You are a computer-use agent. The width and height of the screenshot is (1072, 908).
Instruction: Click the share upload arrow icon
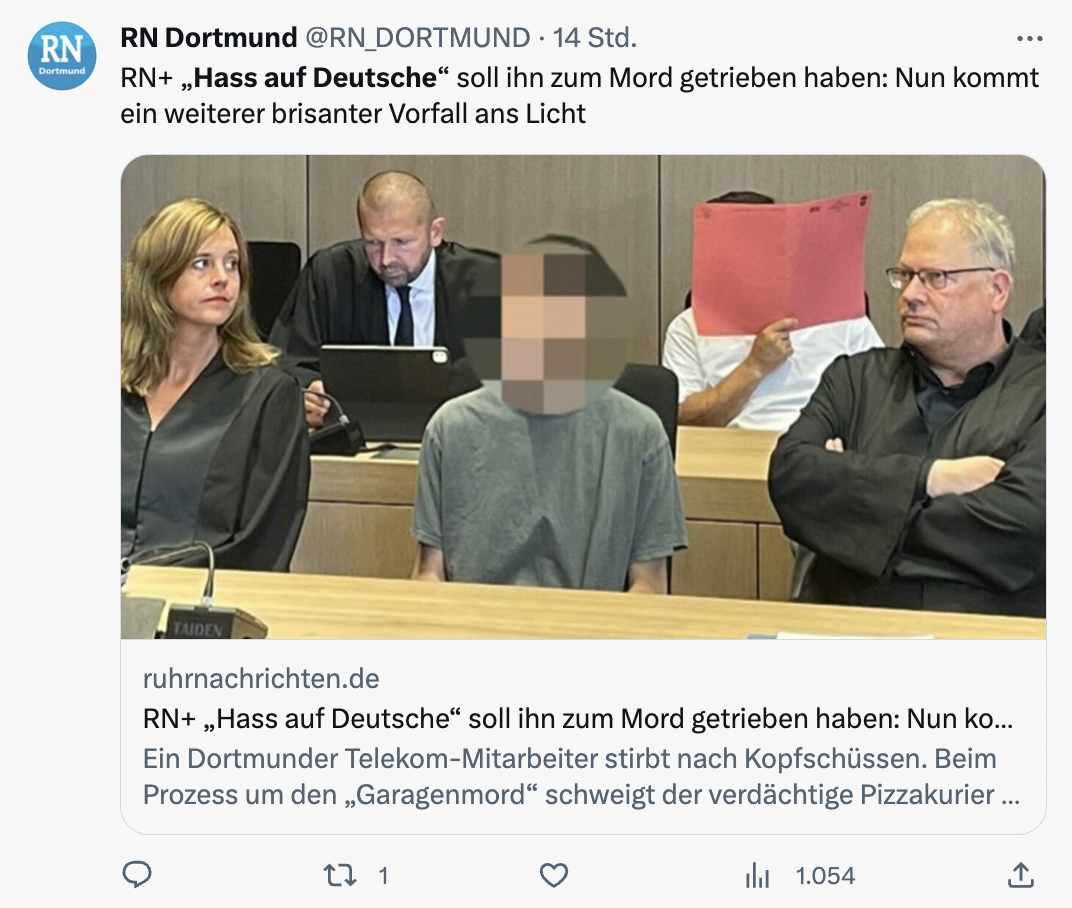(x=1021, y=874)
